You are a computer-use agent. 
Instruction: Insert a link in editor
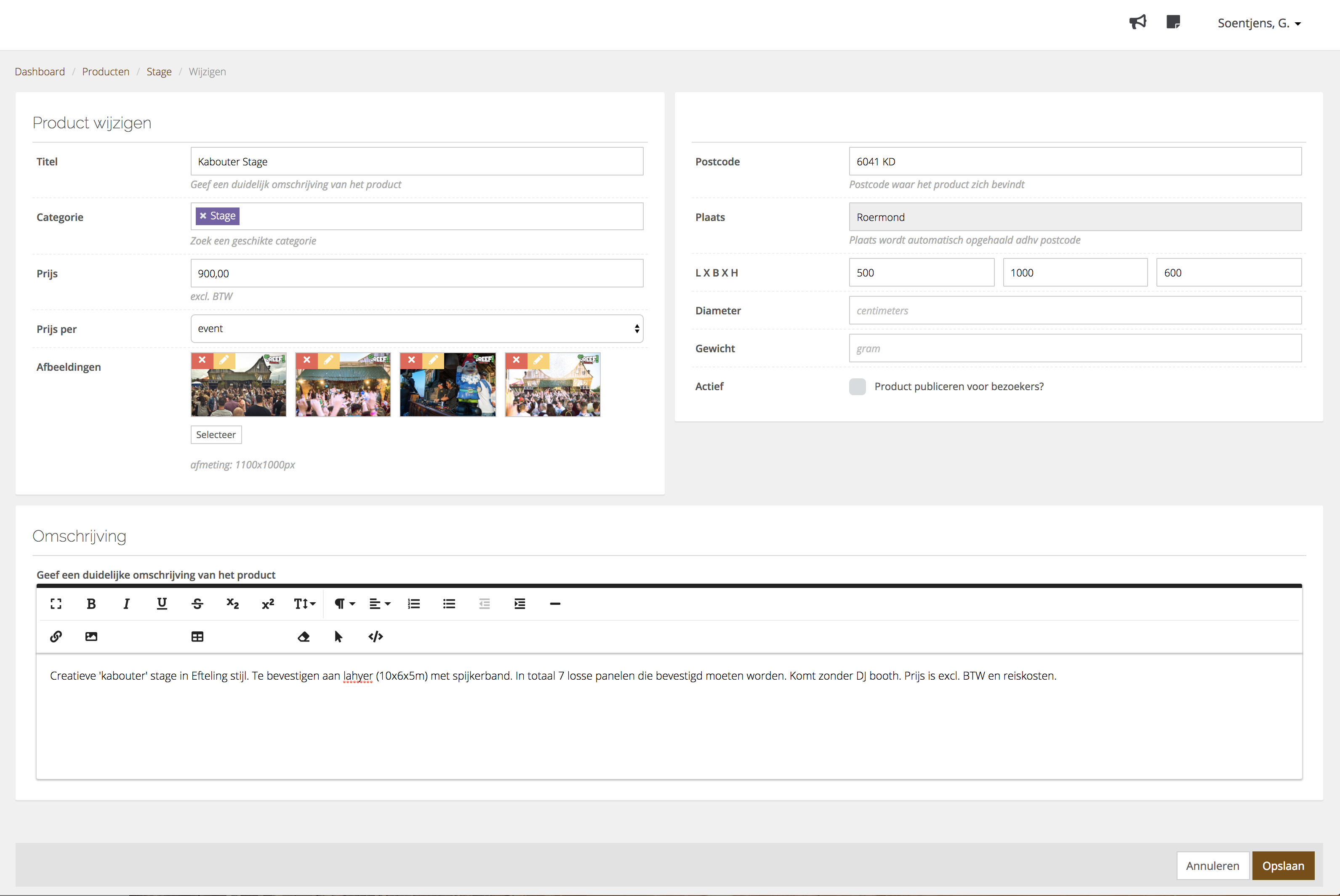(x=56, y=637)
